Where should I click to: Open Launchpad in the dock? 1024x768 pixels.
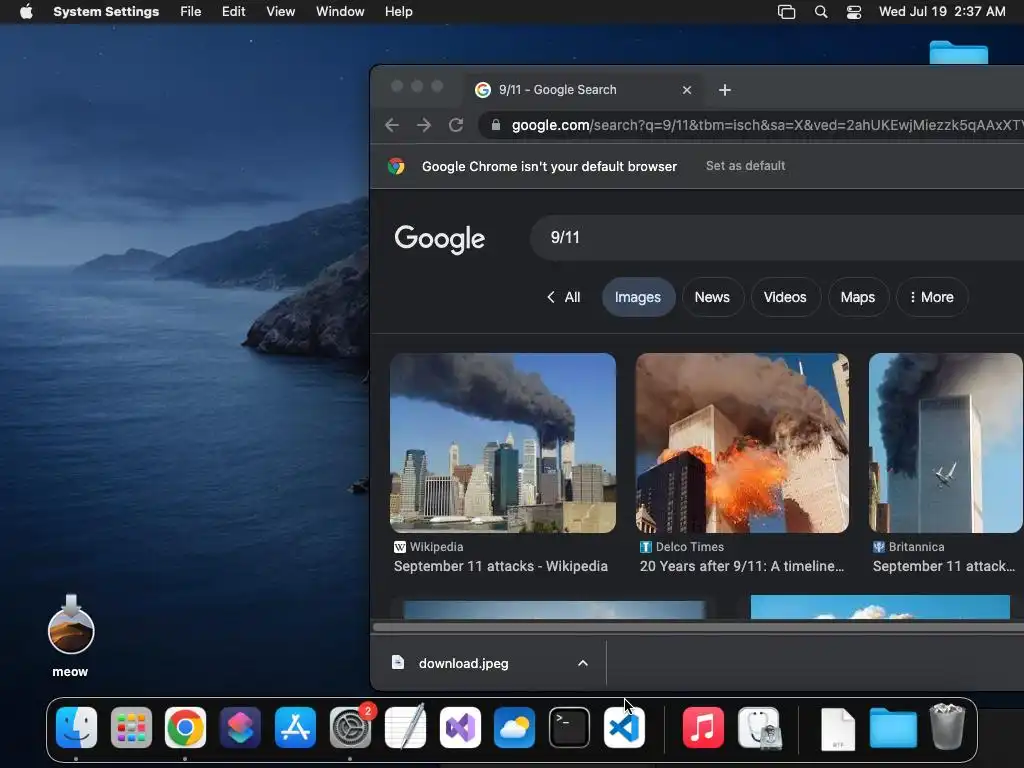(x=131, y=727)
